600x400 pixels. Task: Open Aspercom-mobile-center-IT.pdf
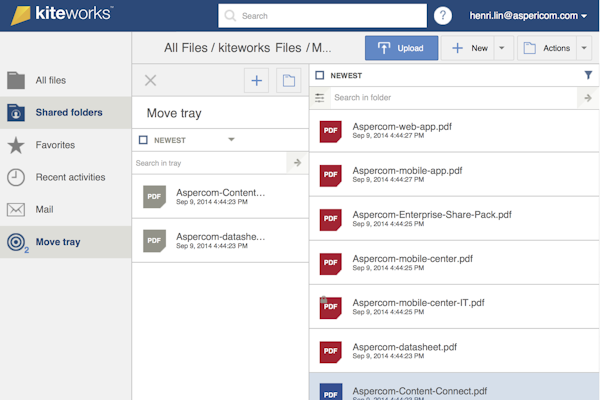coord(454,307)
